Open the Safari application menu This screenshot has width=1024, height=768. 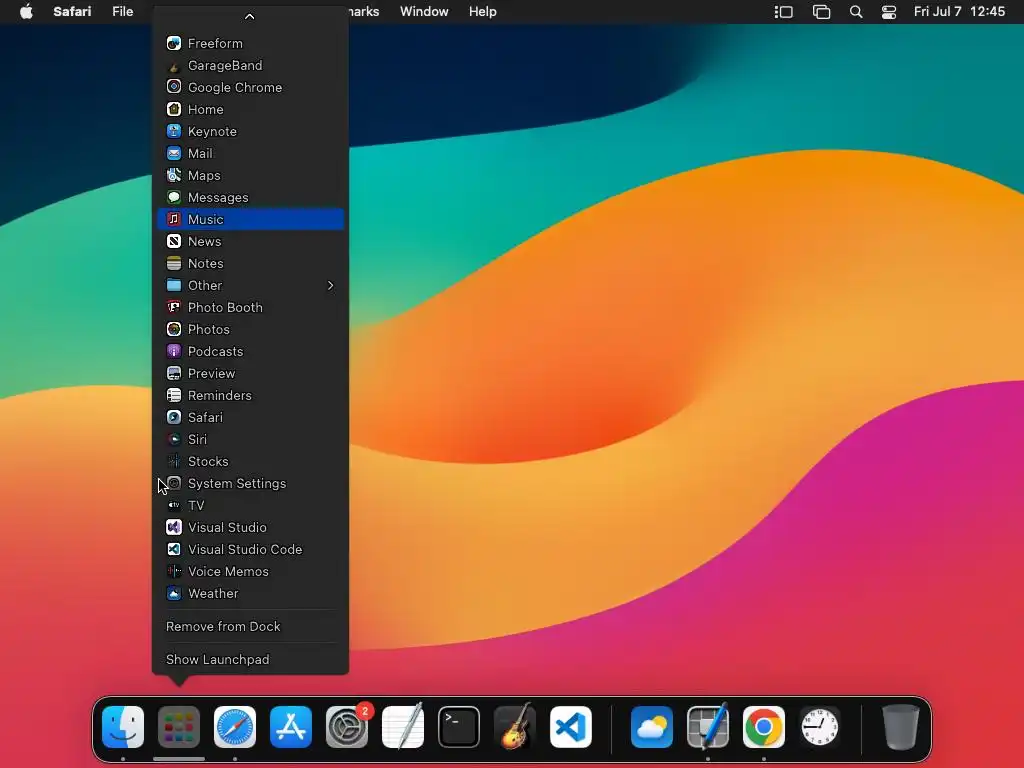(x=72, y=12)
